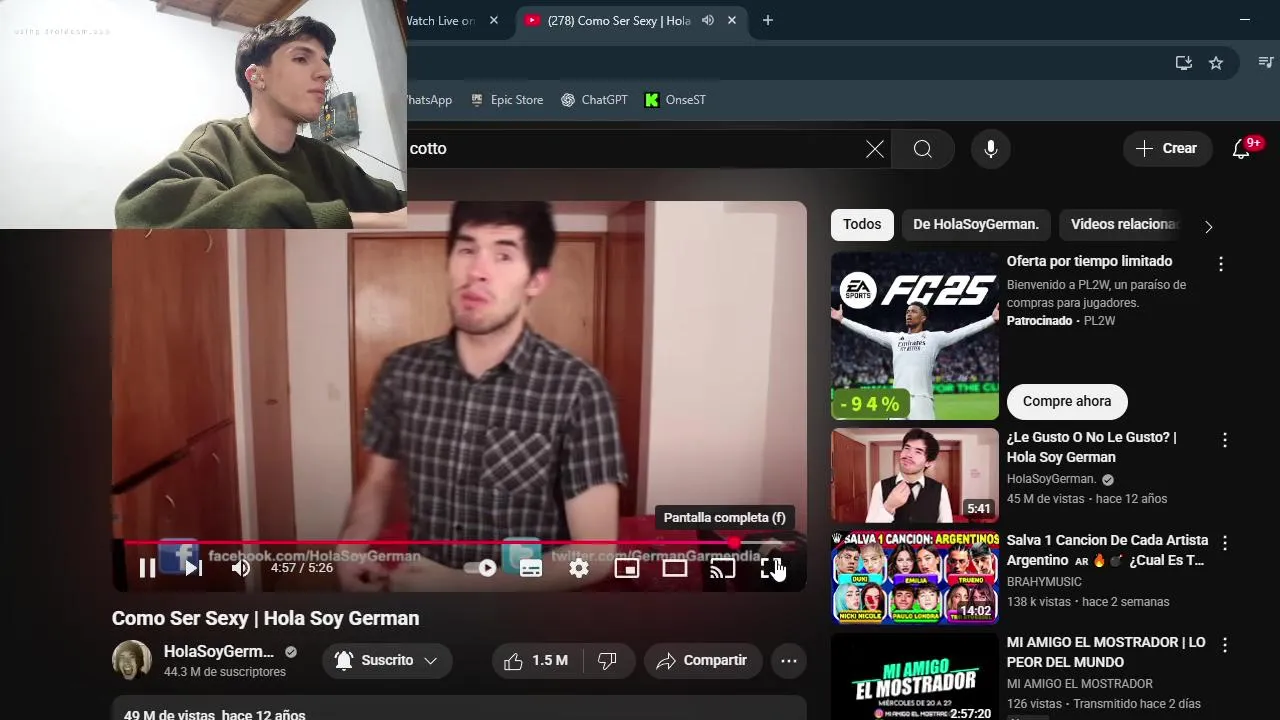Open the HolaSoyGerman channel avatar
Screen dimensions: 1280x720
pos(132,661)
